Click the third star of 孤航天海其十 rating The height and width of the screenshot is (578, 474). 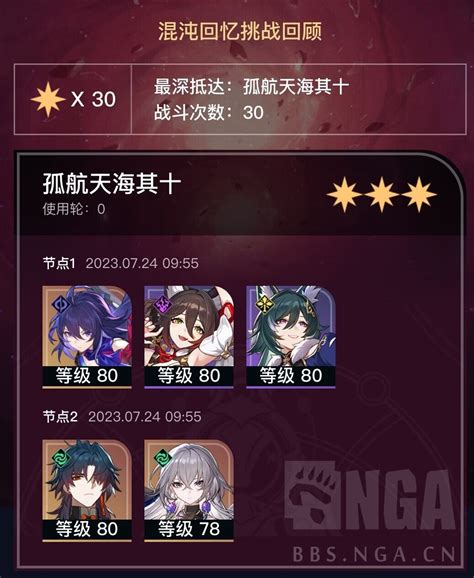[x=419, y=194]
